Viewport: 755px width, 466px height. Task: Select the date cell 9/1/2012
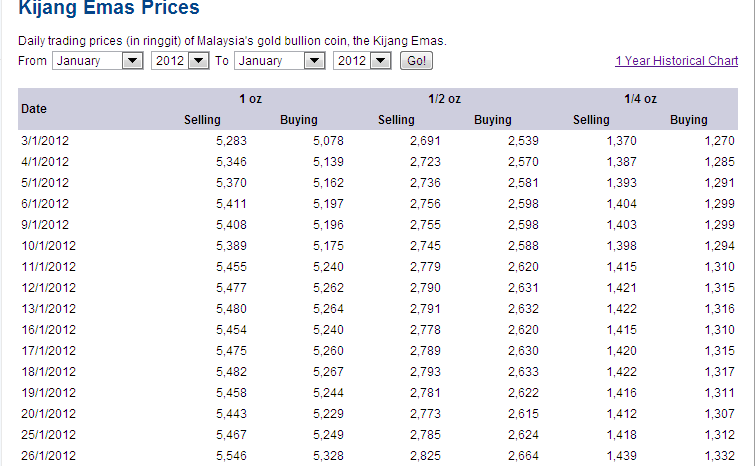point(45,225)
